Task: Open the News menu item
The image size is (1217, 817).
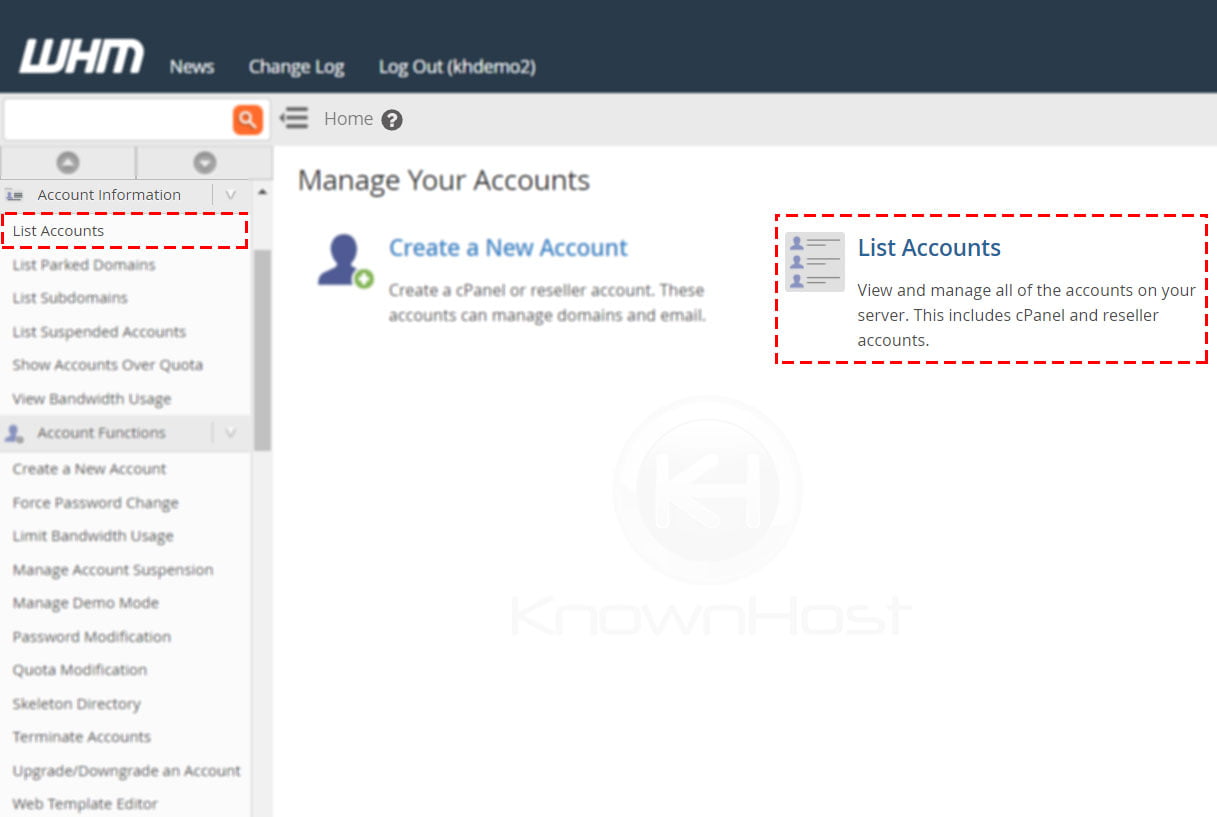Action: (191, 67)
